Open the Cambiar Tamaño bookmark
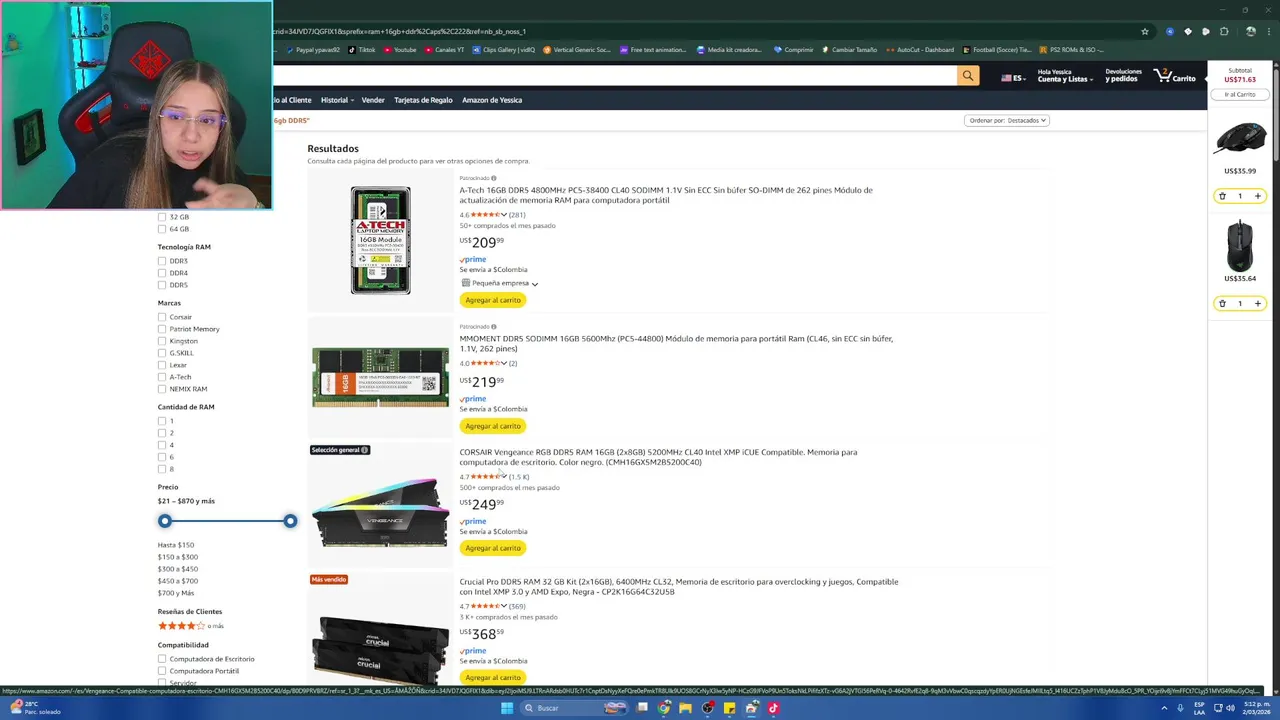Viewport: 1280px width, 720px height. (849, 49)
